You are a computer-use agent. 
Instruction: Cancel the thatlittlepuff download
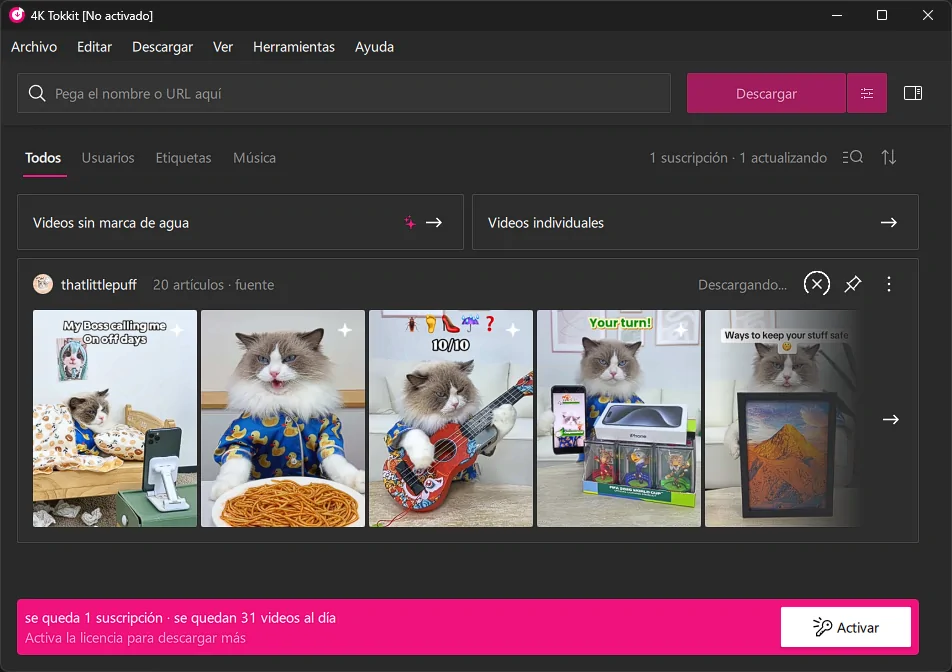pyautogui.click(x=817, y=283)
